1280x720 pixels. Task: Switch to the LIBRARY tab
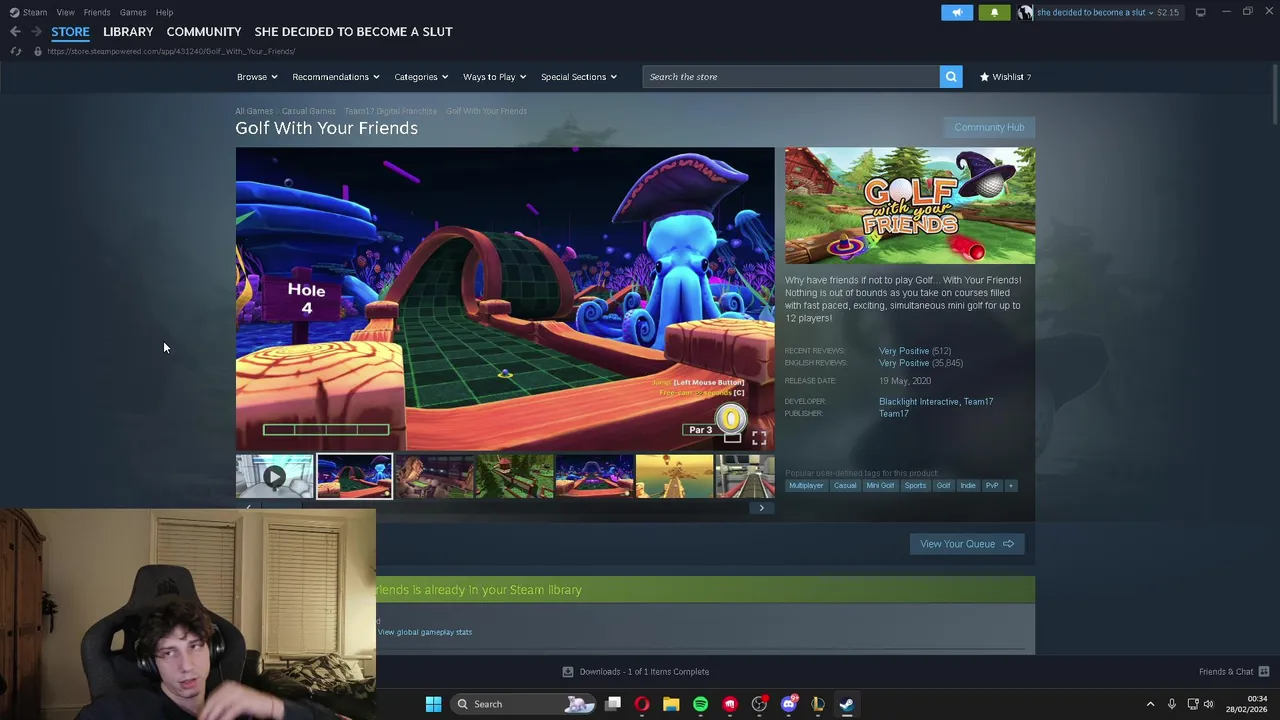128,32
